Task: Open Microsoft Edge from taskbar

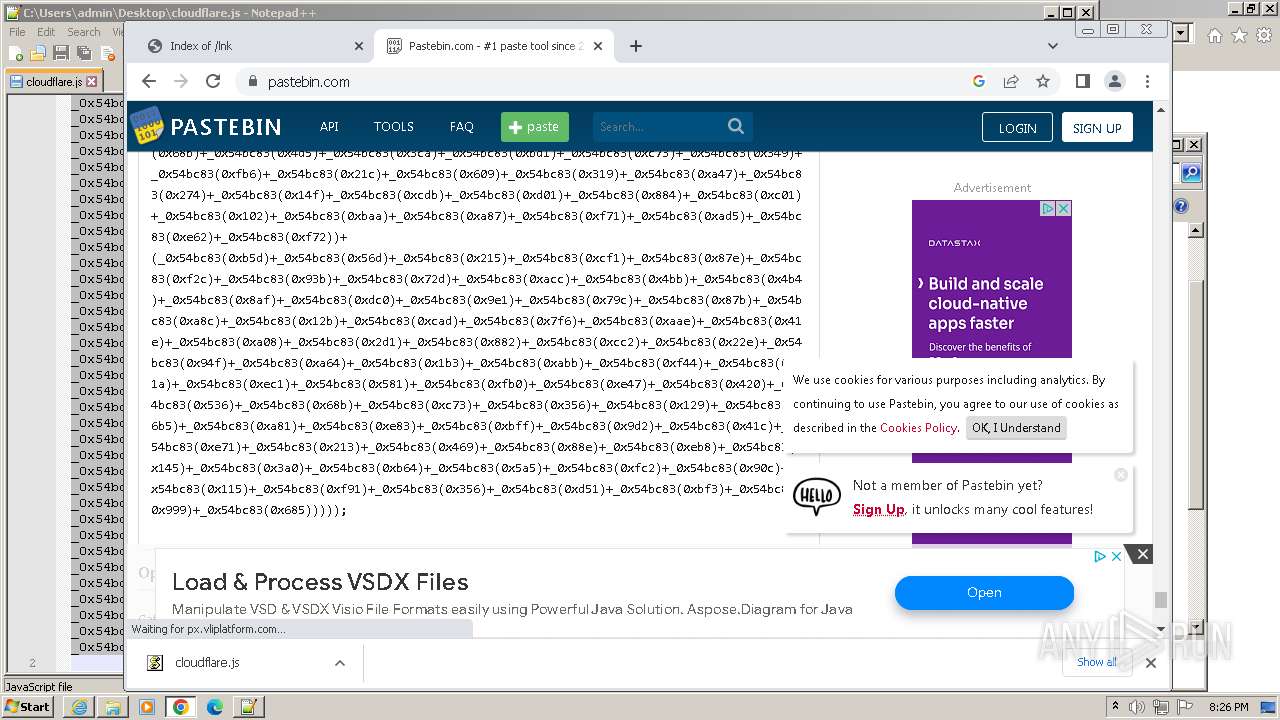Action: coord(214,707)
